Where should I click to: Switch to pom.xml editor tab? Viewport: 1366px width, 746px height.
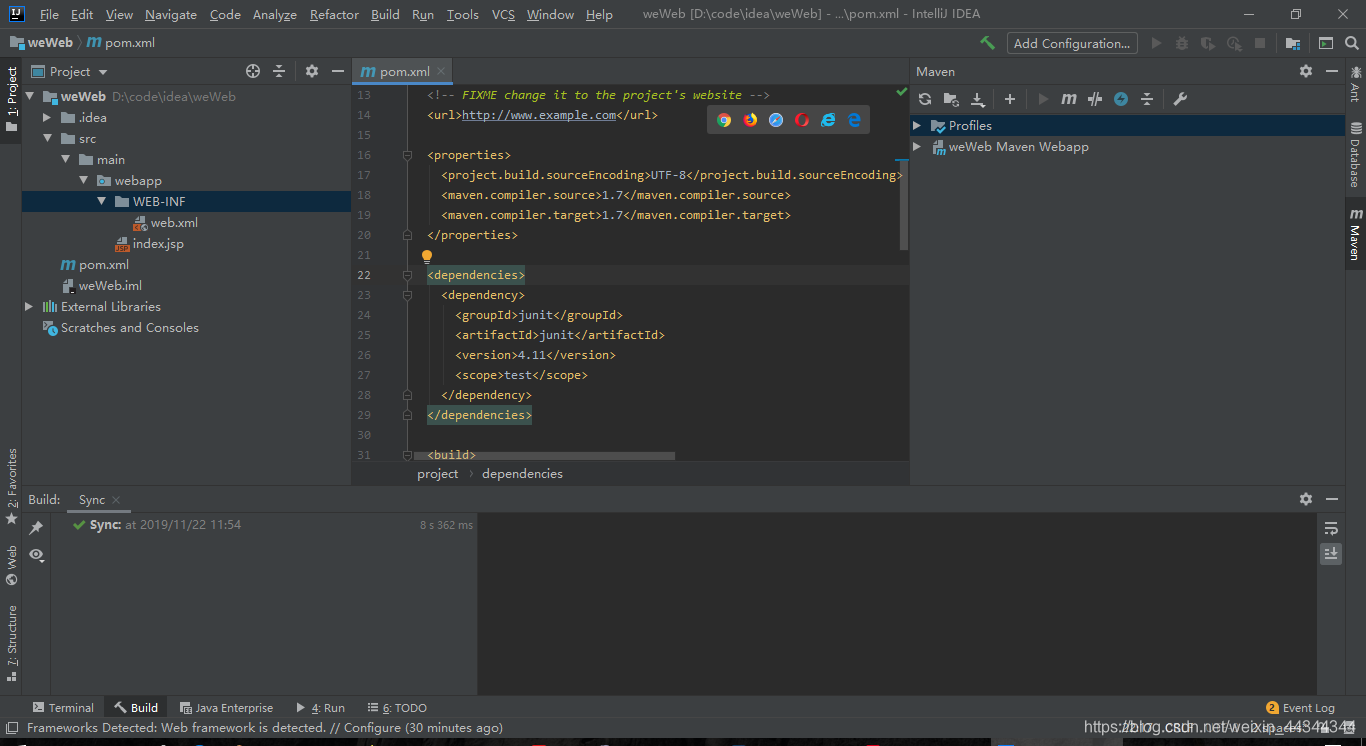pos(403,71)
